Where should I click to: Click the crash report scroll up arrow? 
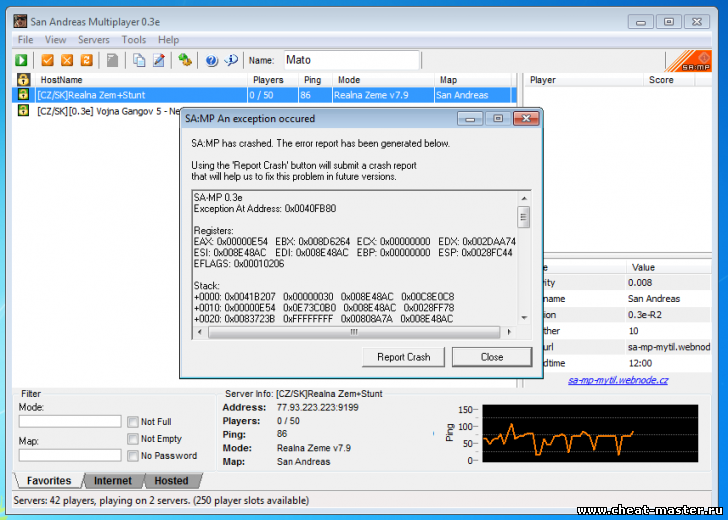(x=524, y=197)
